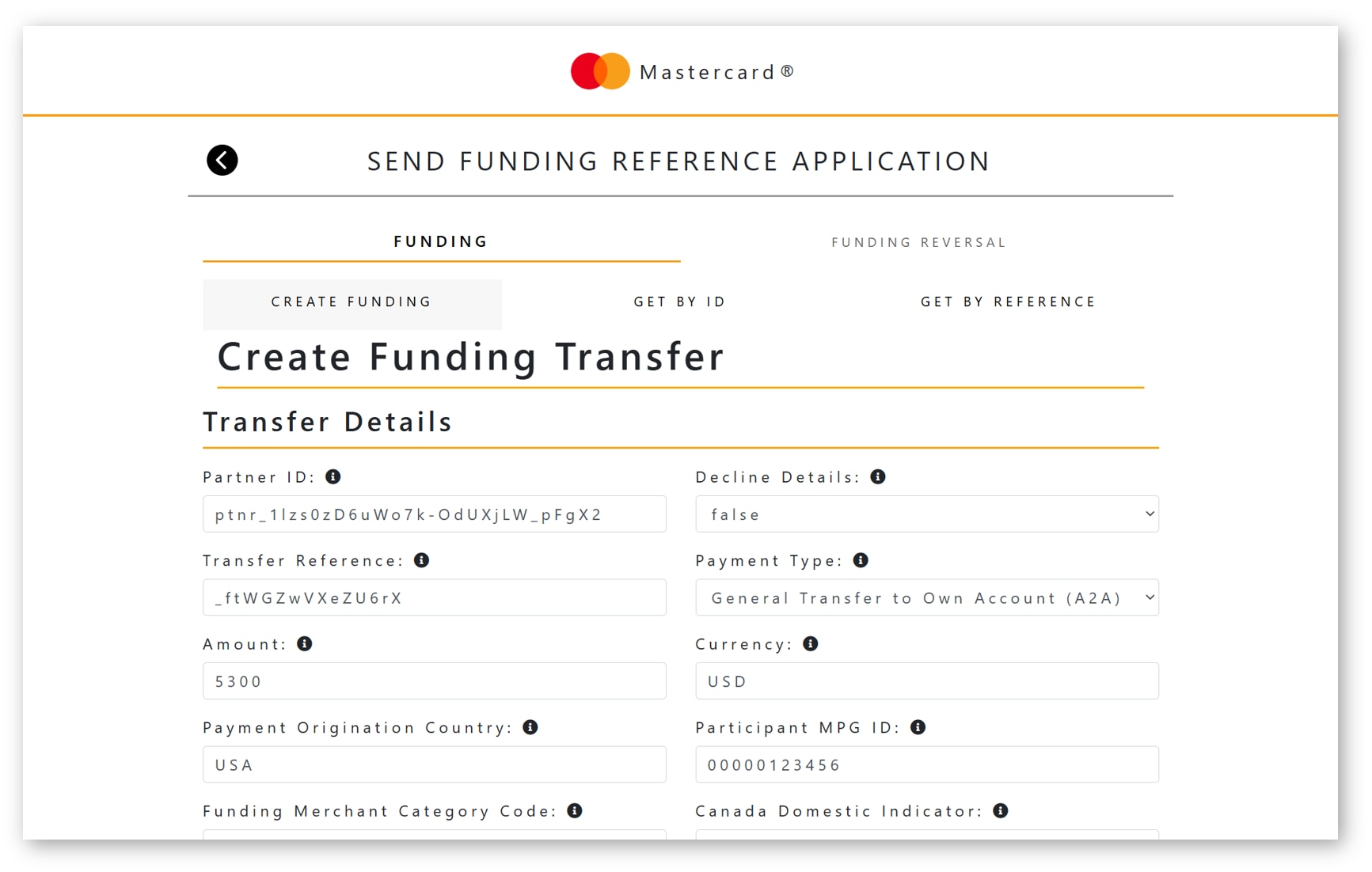Open the GET BY REFERENCE section

coord(1008,301)
